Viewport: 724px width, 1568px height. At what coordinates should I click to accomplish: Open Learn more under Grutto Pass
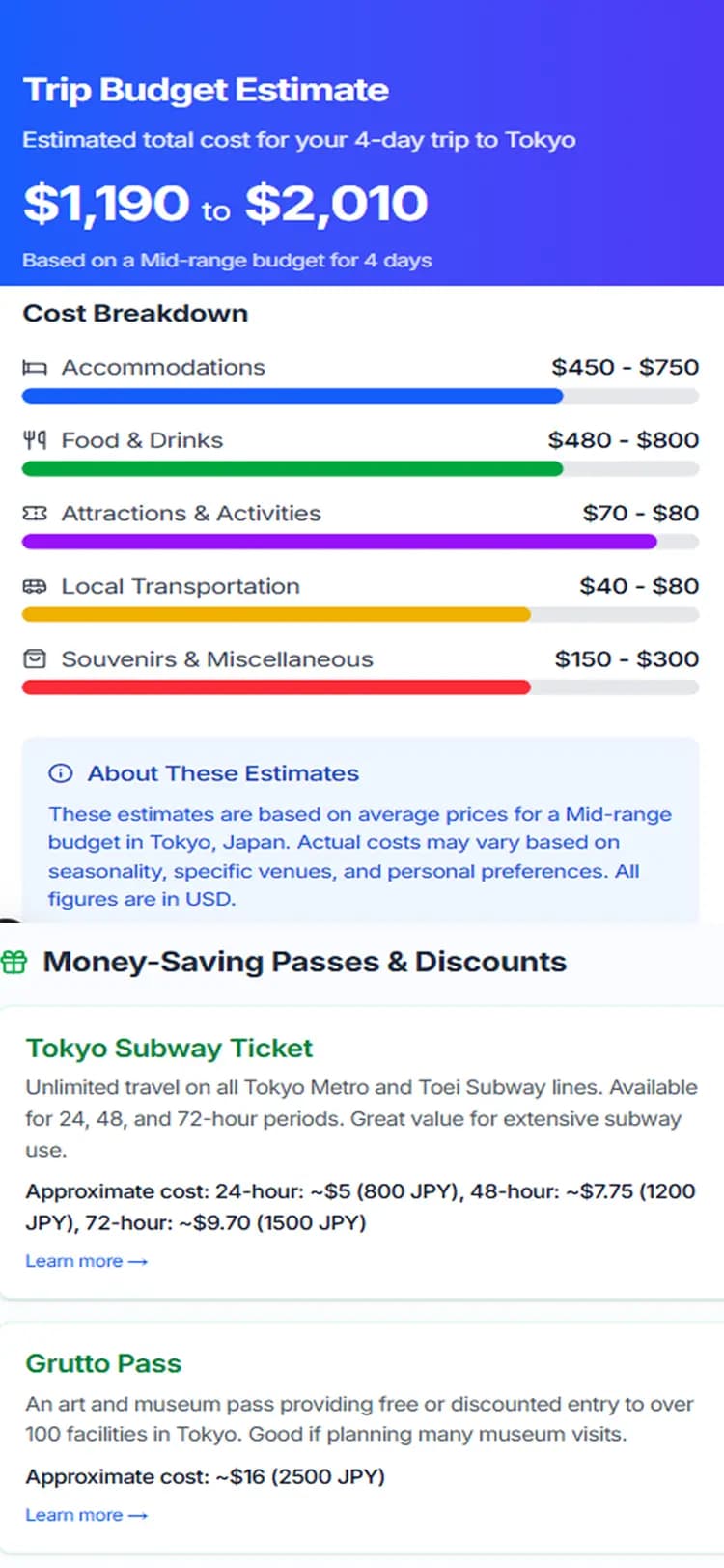tap(87, 1515)
